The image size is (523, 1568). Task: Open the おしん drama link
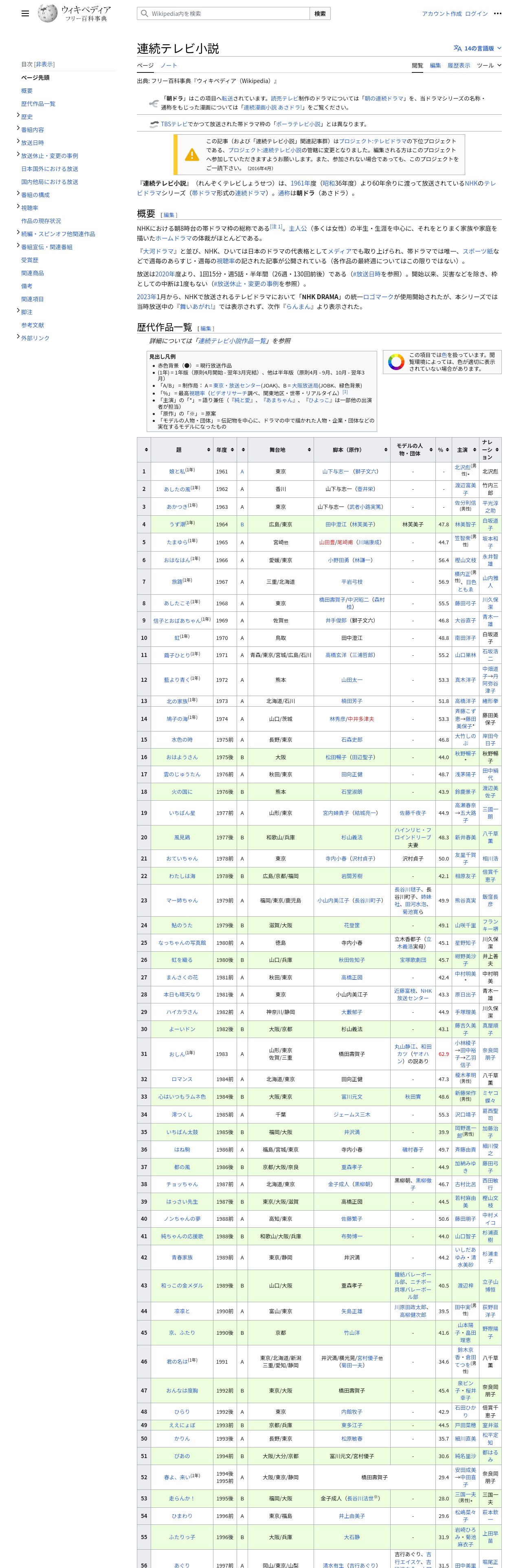click(176, 1054)
